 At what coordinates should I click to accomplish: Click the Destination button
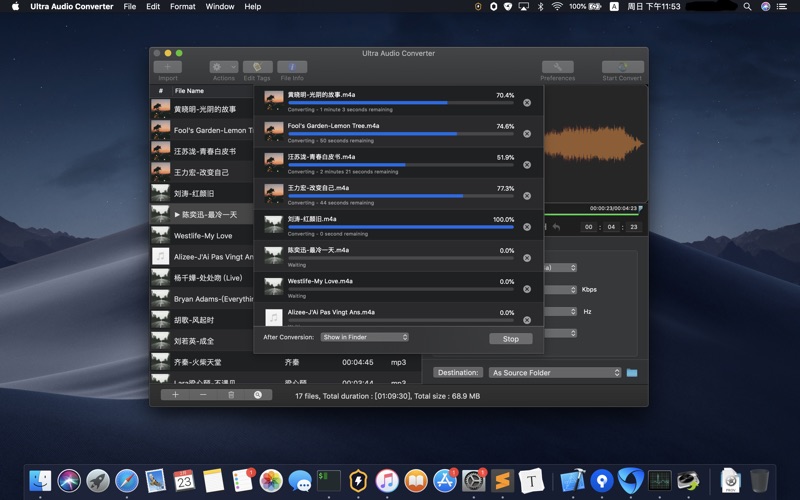pyautogui.click(x=458, y=372)
